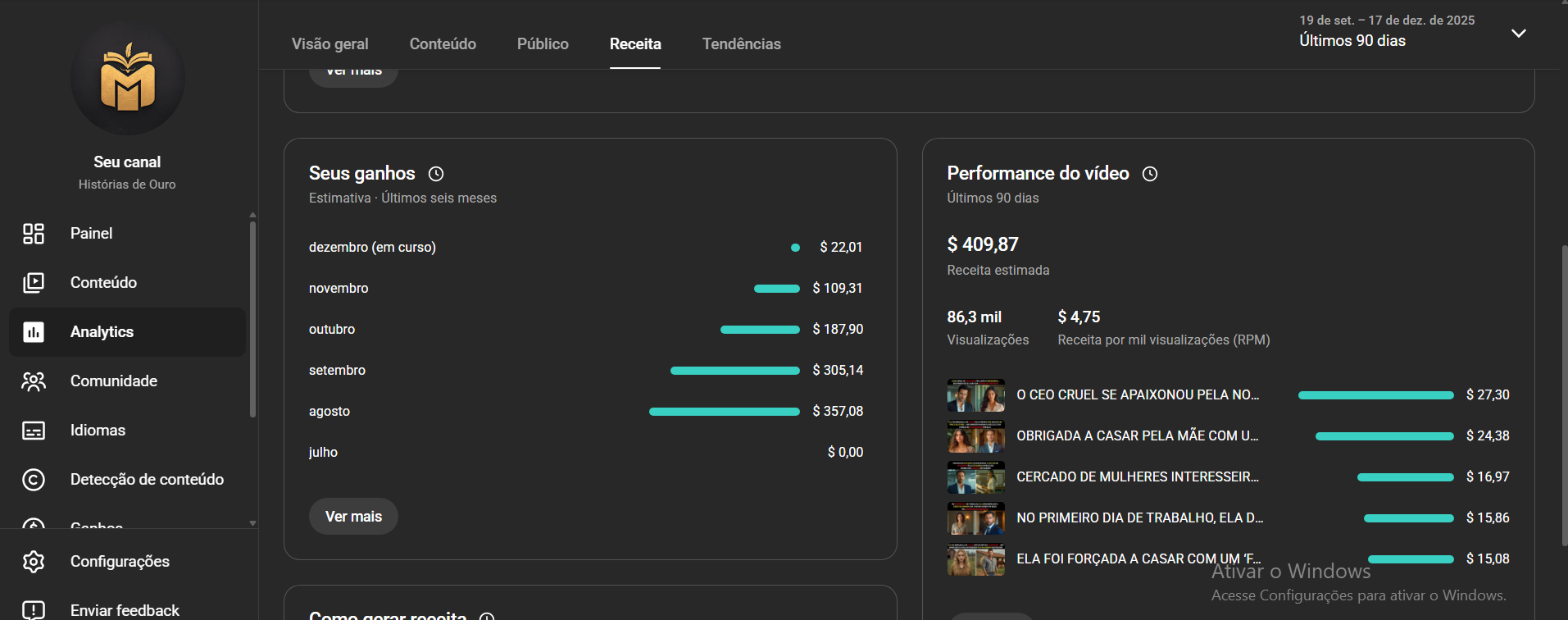Click clock icon beside Performance do vídeo
Screen dimensions: 1568x620
[x=1150, y=174]
